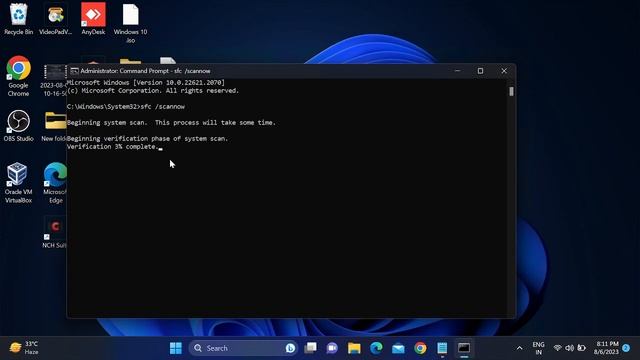Screen dimensions: 640x360
Task: Open Edge from the taskbar
Action: pyautogui.click(x=376, y=348)
